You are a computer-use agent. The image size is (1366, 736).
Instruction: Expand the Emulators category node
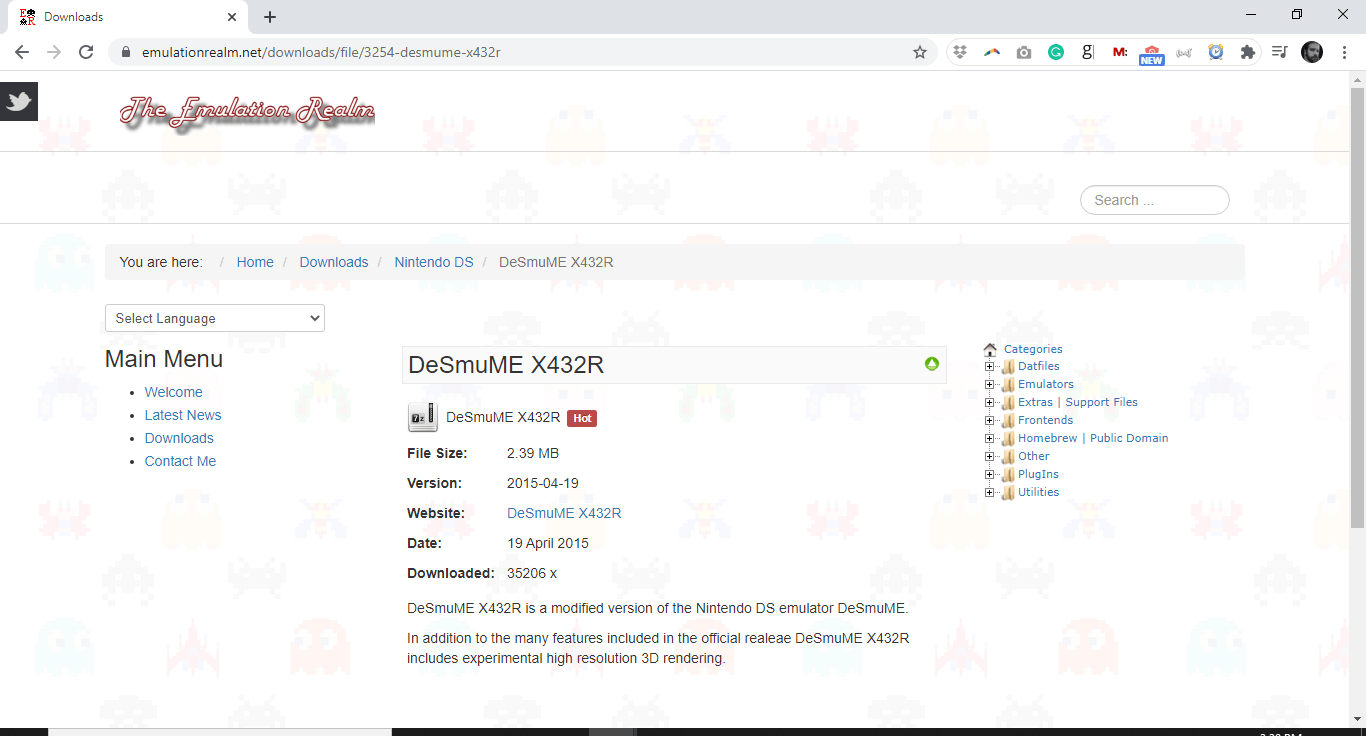pos(990,384)
